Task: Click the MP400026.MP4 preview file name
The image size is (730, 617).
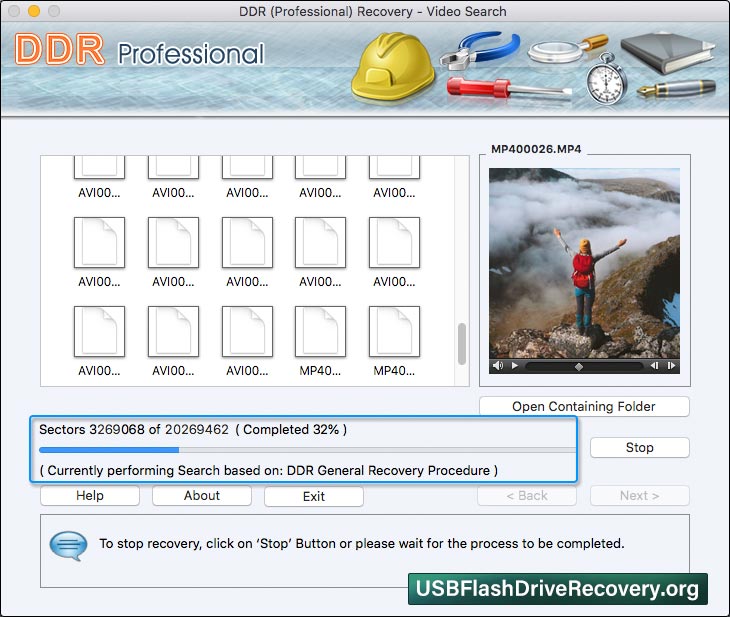Action: (x=536, y=149)
